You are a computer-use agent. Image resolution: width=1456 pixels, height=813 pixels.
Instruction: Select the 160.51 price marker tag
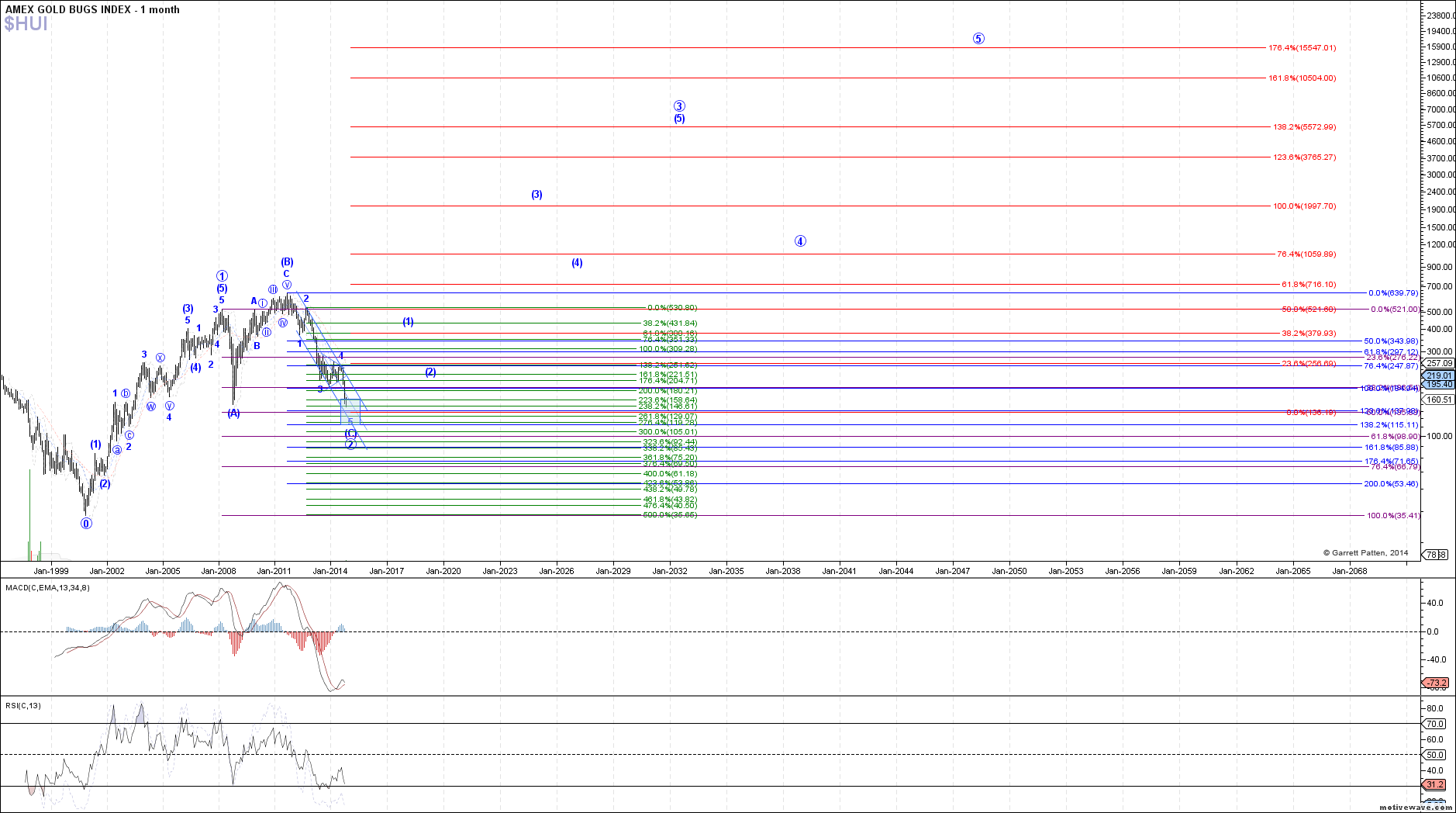click(x=1439, y=400)
